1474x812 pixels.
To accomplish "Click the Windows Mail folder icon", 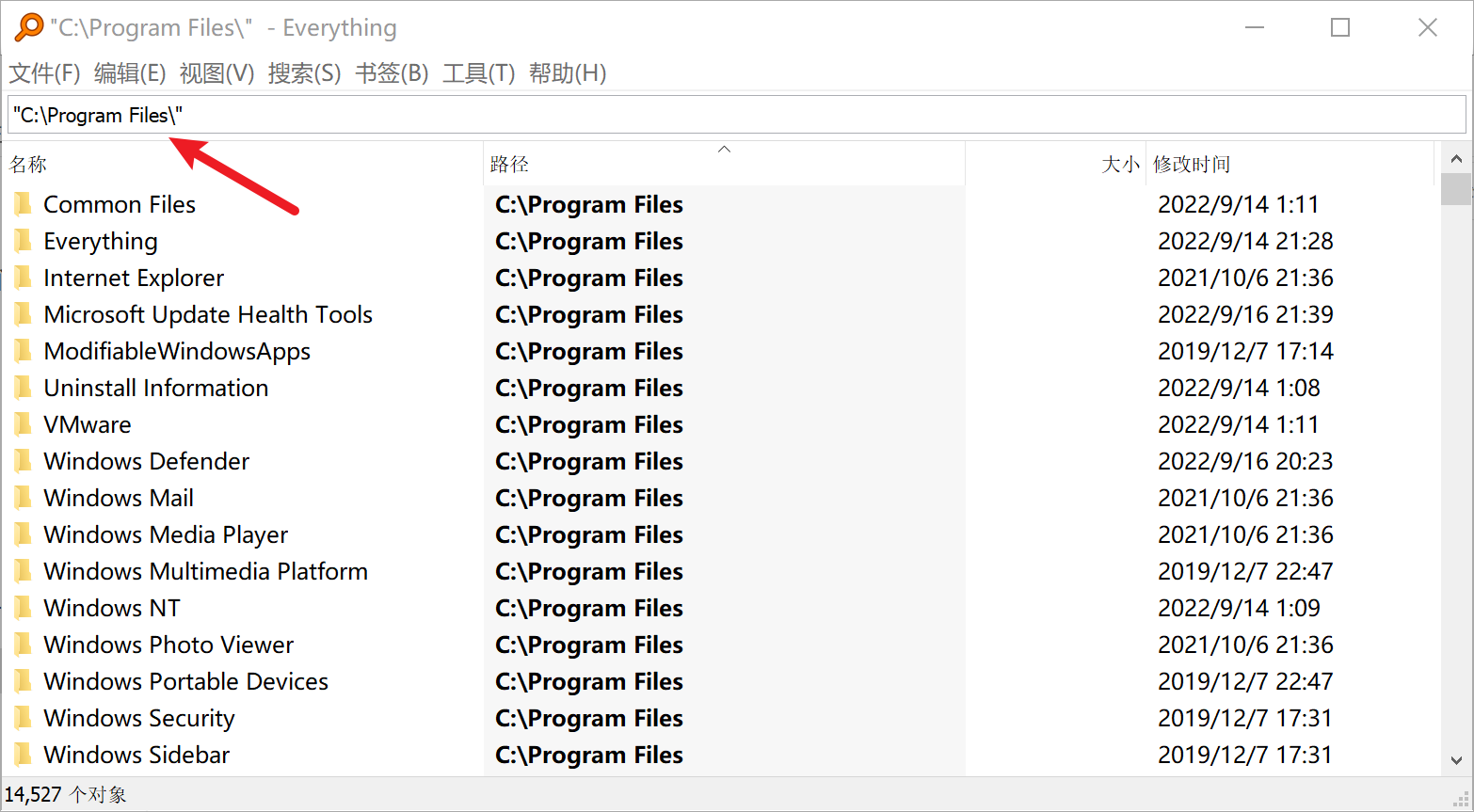I will coord(24,498).
